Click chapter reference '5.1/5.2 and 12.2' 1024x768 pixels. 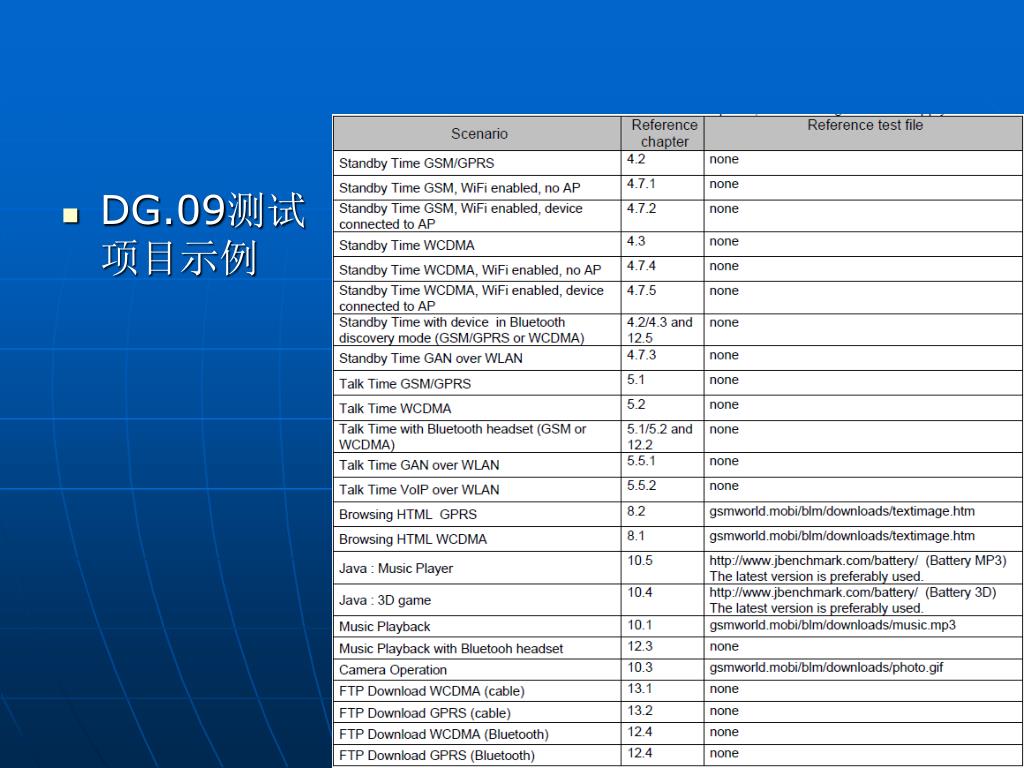(x=660, y=436)
